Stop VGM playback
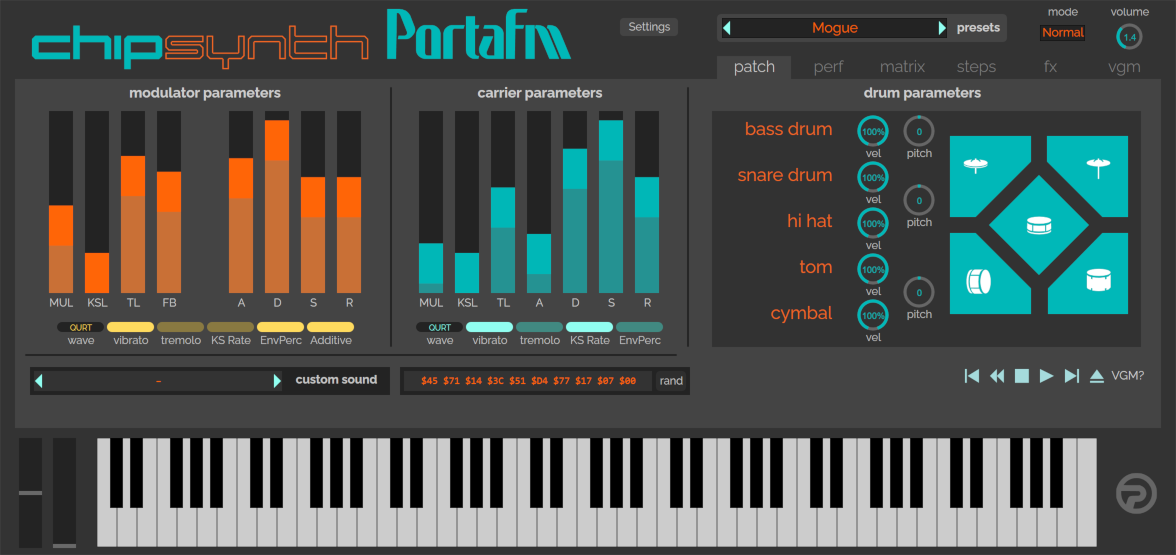Image resolution: width=1176 pixels, height=555 pixels. tap(1022, 376)
